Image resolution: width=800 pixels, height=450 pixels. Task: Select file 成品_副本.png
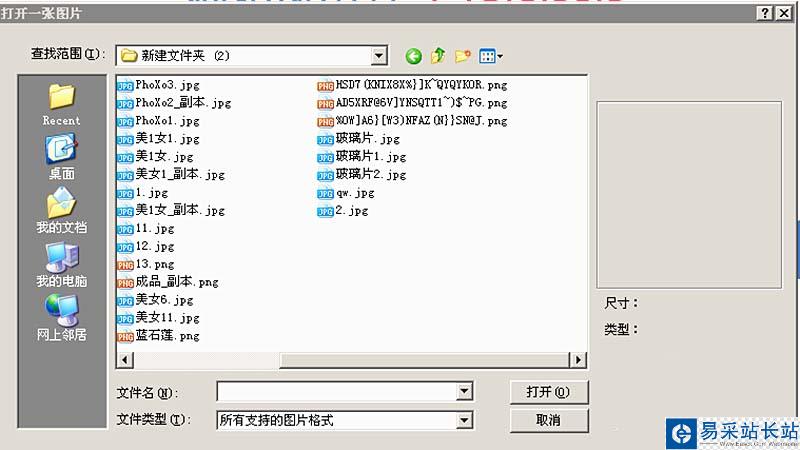[168, 282]
